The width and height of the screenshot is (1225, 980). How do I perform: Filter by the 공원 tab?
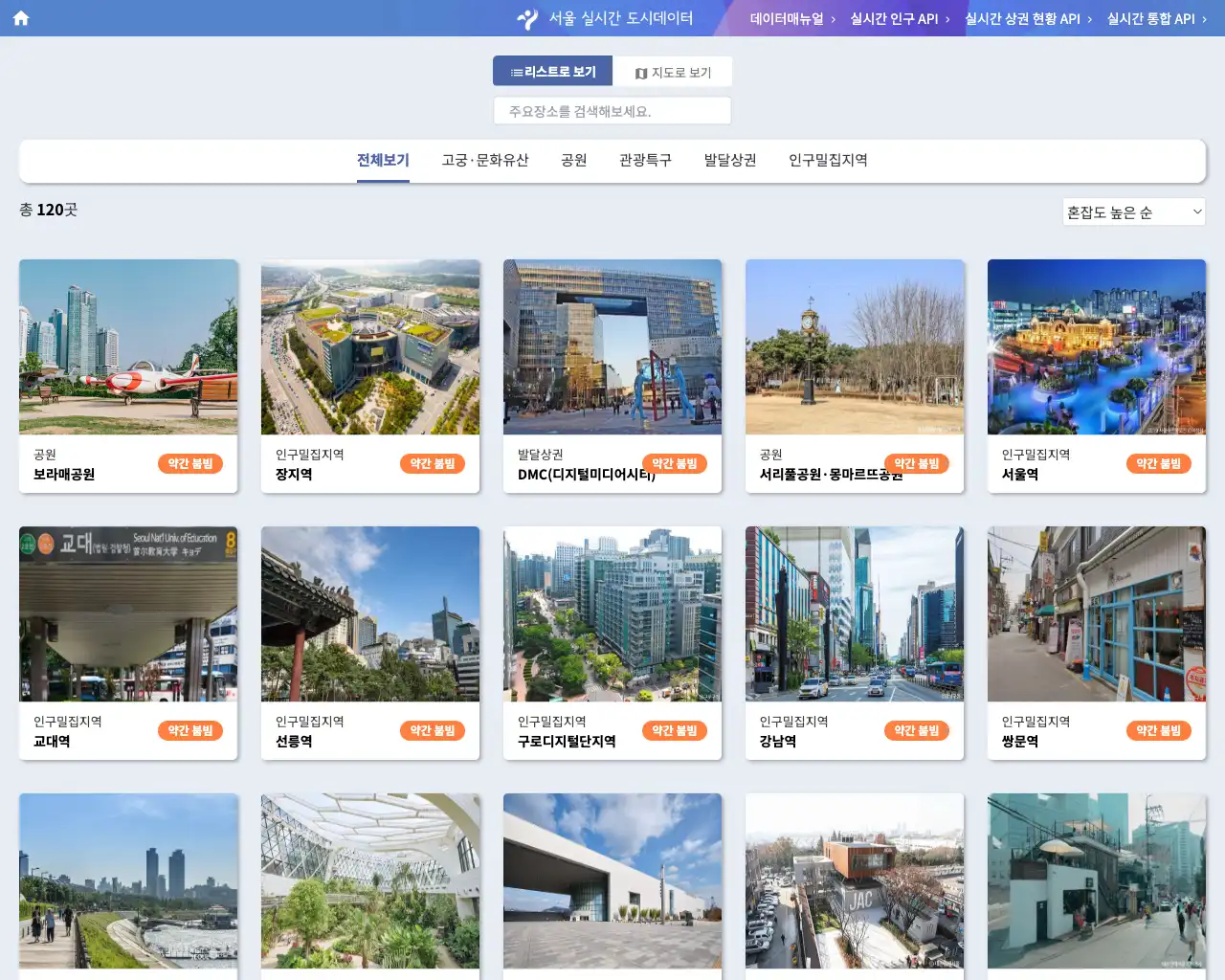(574, 160)
